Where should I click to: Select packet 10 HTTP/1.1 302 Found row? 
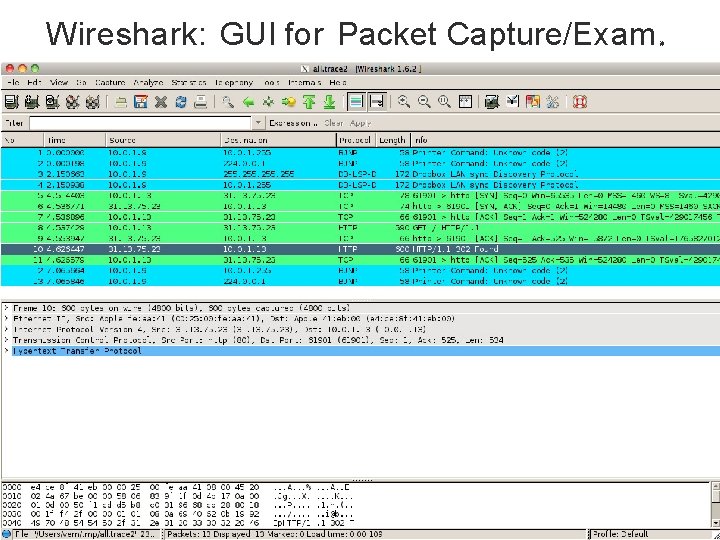point(360,249)
